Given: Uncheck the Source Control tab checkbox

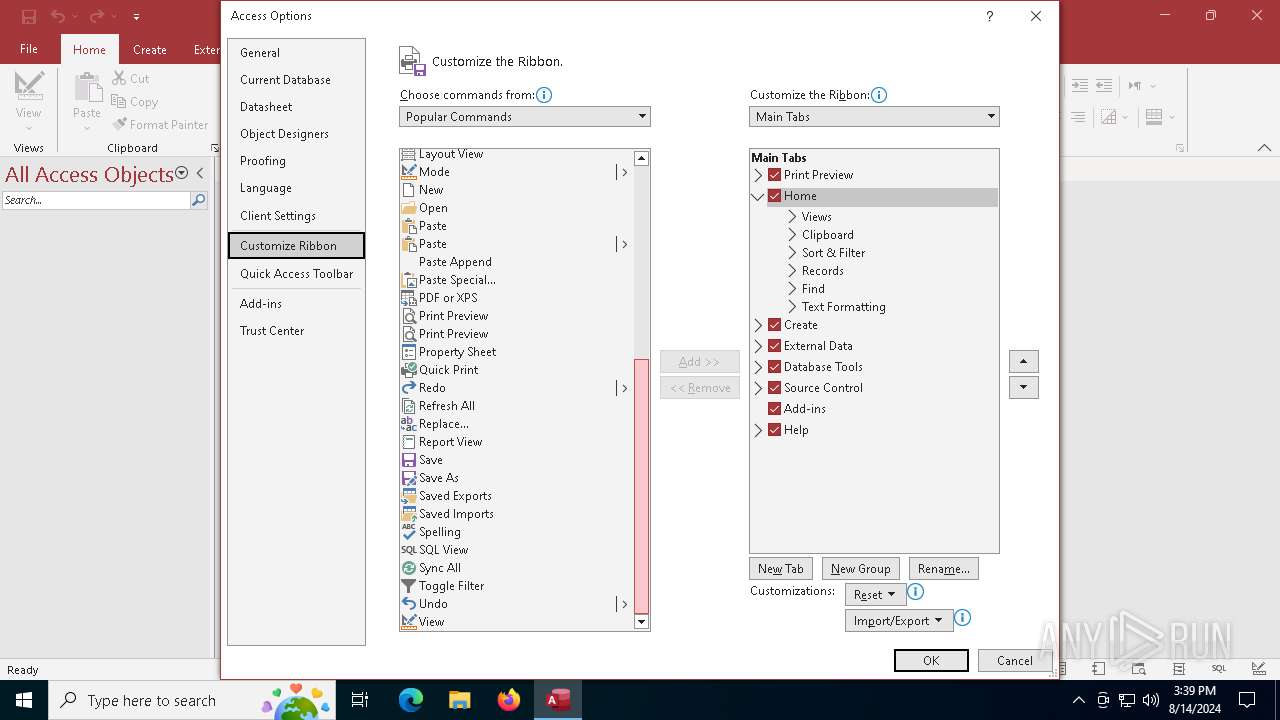Looking at the screenshot, I should (x=774, y=388).
